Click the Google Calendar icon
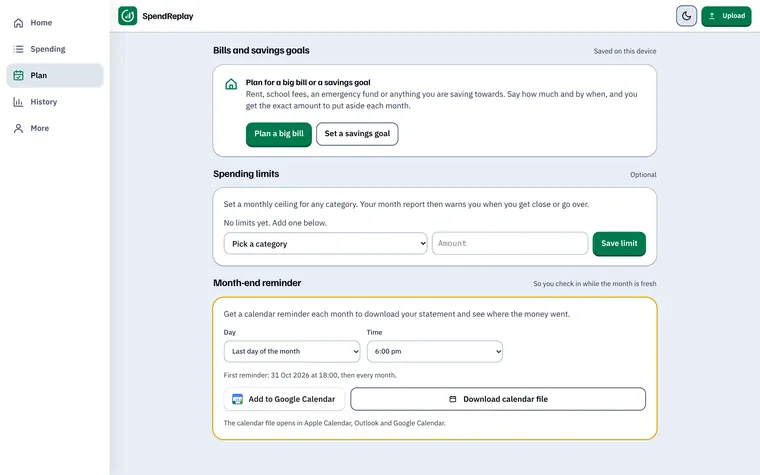 pos(237,399)
